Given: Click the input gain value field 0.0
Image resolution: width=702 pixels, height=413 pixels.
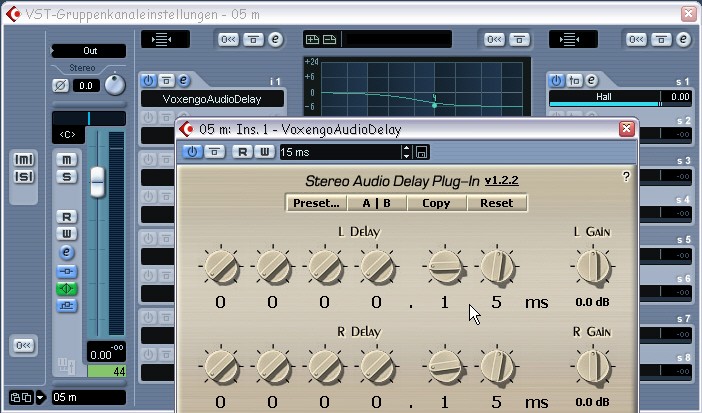Looking at the screenshot, I should click(86, 86).
